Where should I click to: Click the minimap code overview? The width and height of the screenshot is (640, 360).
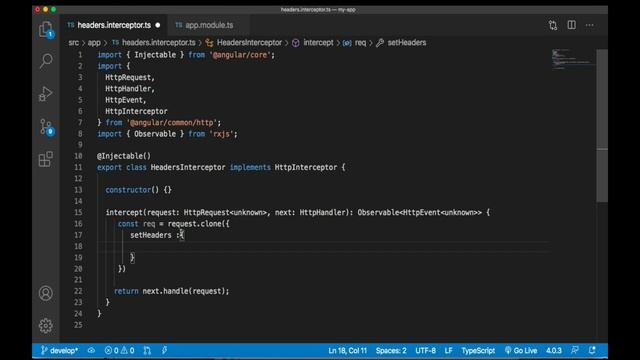coord(573,59)
